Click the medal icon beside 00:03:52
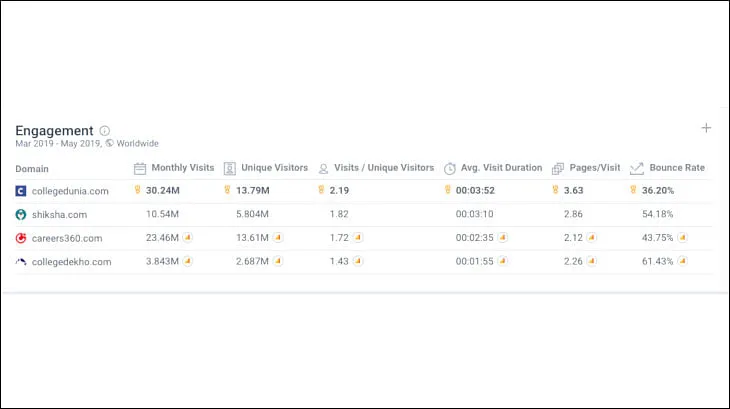The height and width of the screenshot is (409, 730). (x=447, y=189)
